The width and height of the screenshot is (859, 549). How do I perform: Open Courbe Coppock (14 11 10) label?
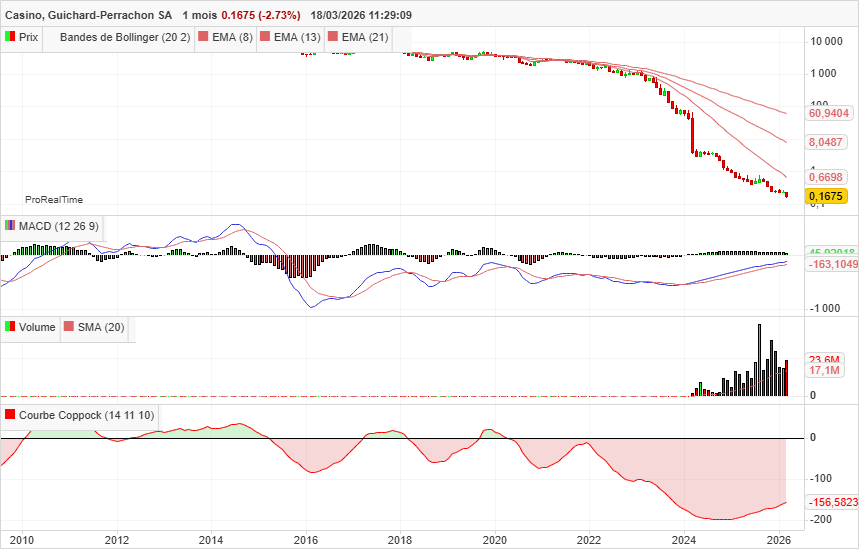(87, 415)
